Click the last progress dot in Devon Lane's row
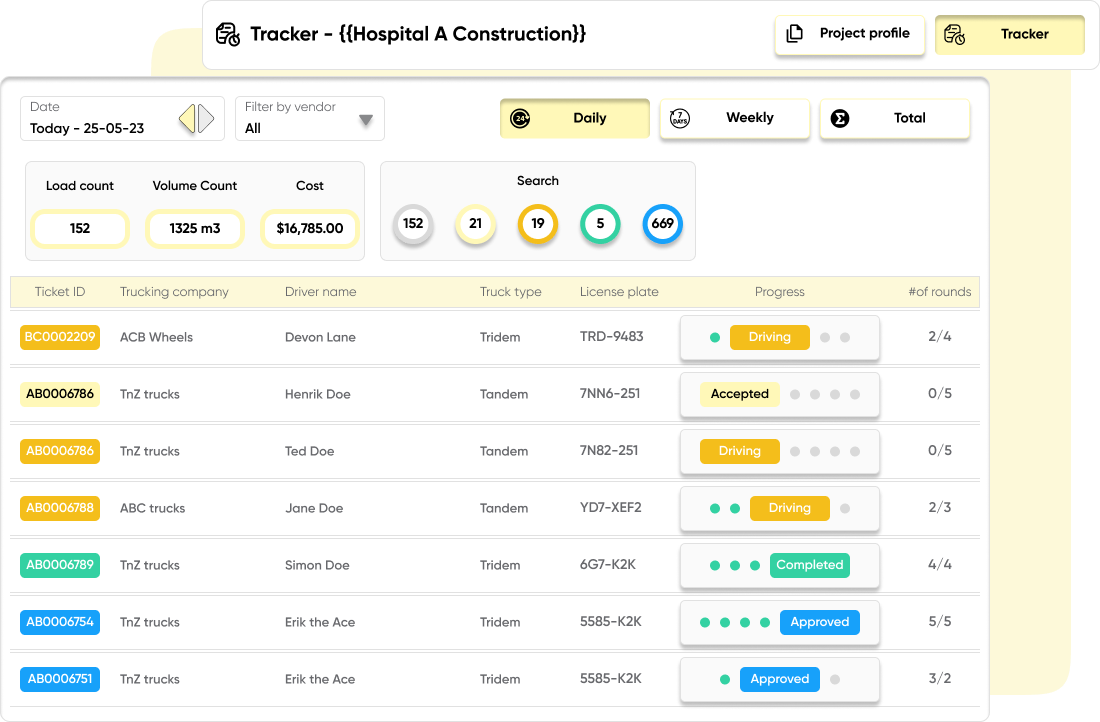The height and width of the screenshot is (722, 1100). tap(843, 337)
